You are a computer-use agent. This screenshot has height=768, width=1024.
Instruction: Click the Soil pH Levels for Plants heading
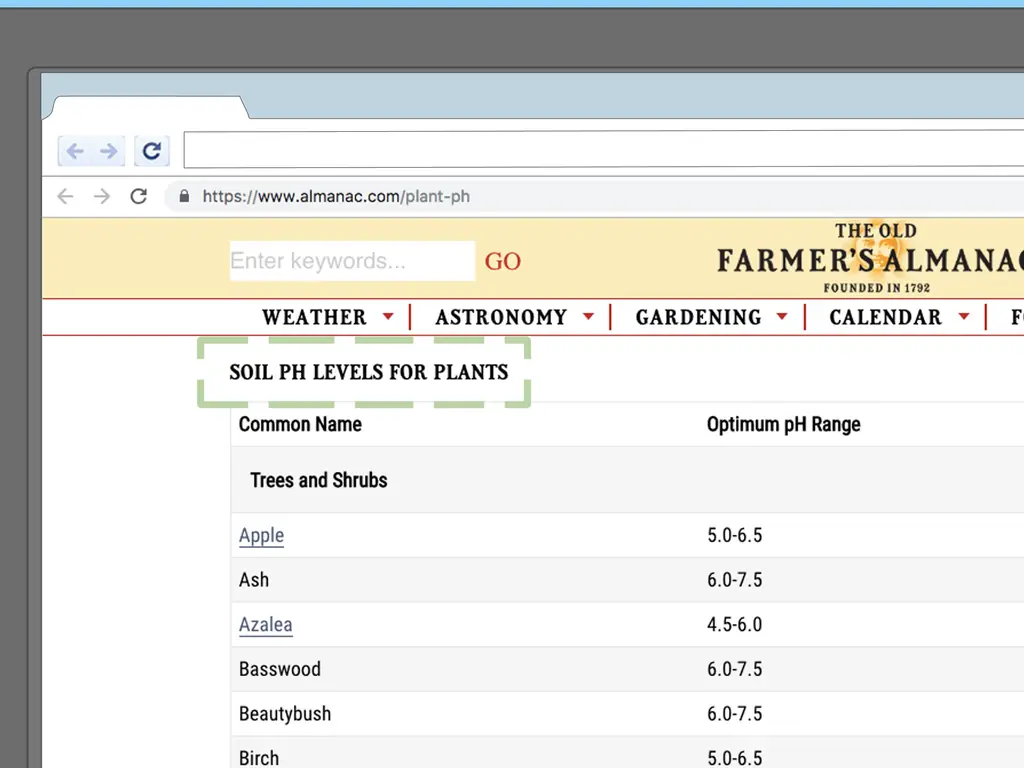(x=368, y=373)
